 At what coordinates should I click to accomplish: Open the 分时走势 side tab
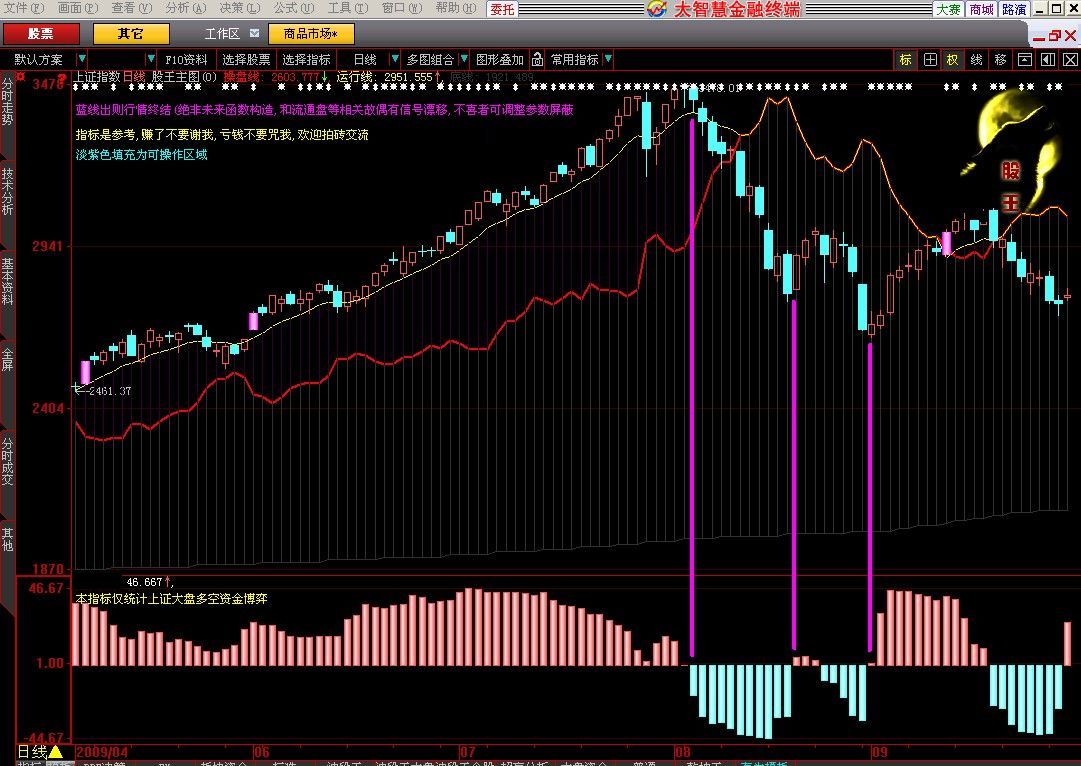7,101
